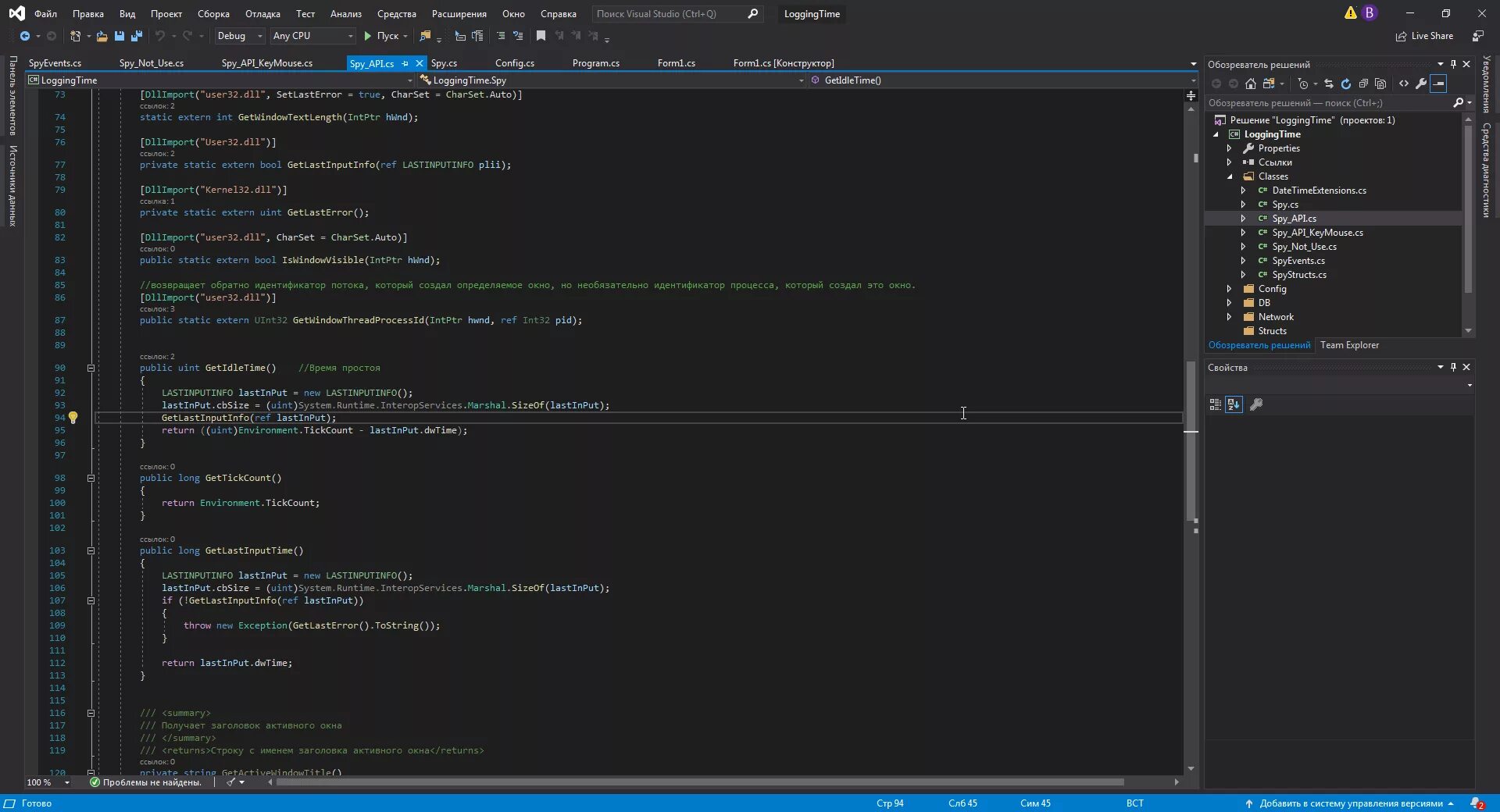Collapse the code region at line 90
1500x812 pixels.
click(x=91, y=368)
